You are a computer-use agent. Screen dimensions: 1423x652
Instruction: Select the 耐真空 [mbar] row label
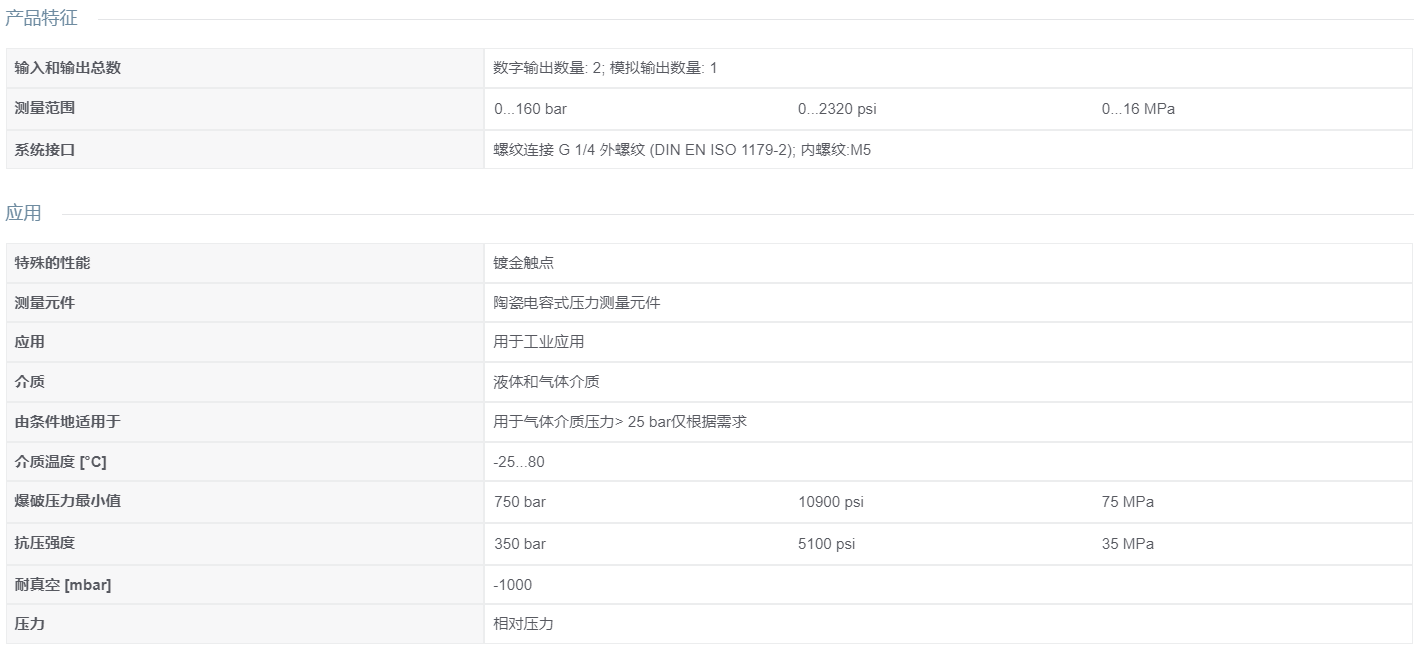pos(63,585)
